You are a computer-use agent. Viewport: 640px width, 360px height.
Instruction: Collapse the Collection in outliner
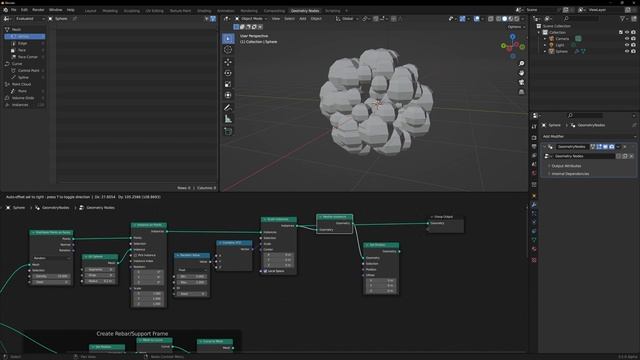pyautogui.click(x=539, y=32)
